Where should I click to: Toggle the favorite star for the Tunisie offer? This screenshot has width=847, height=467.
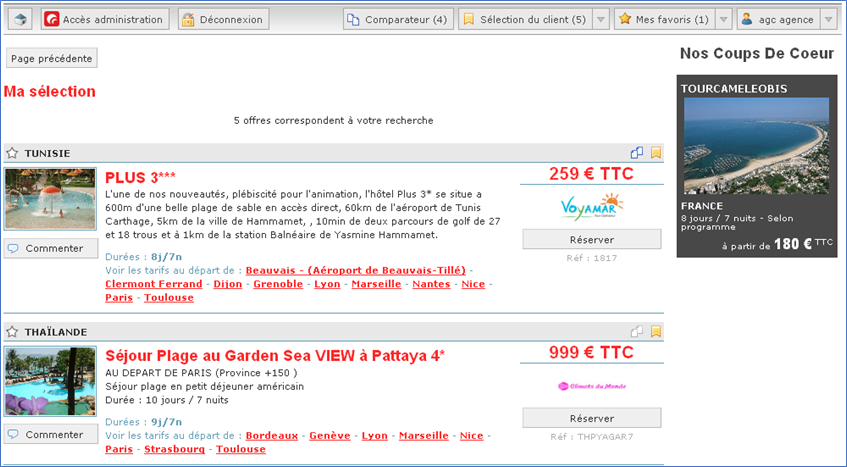point(12,153)
